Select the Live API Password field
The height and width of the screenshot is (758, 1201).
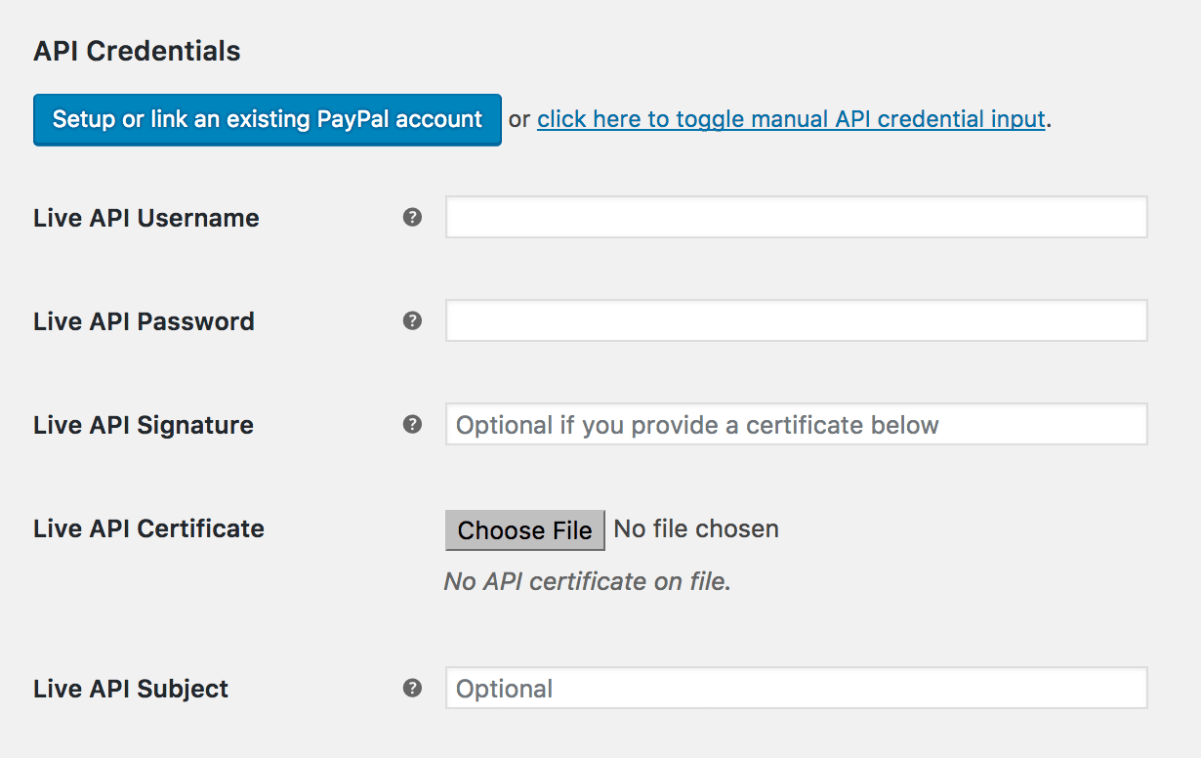(795, 320)
